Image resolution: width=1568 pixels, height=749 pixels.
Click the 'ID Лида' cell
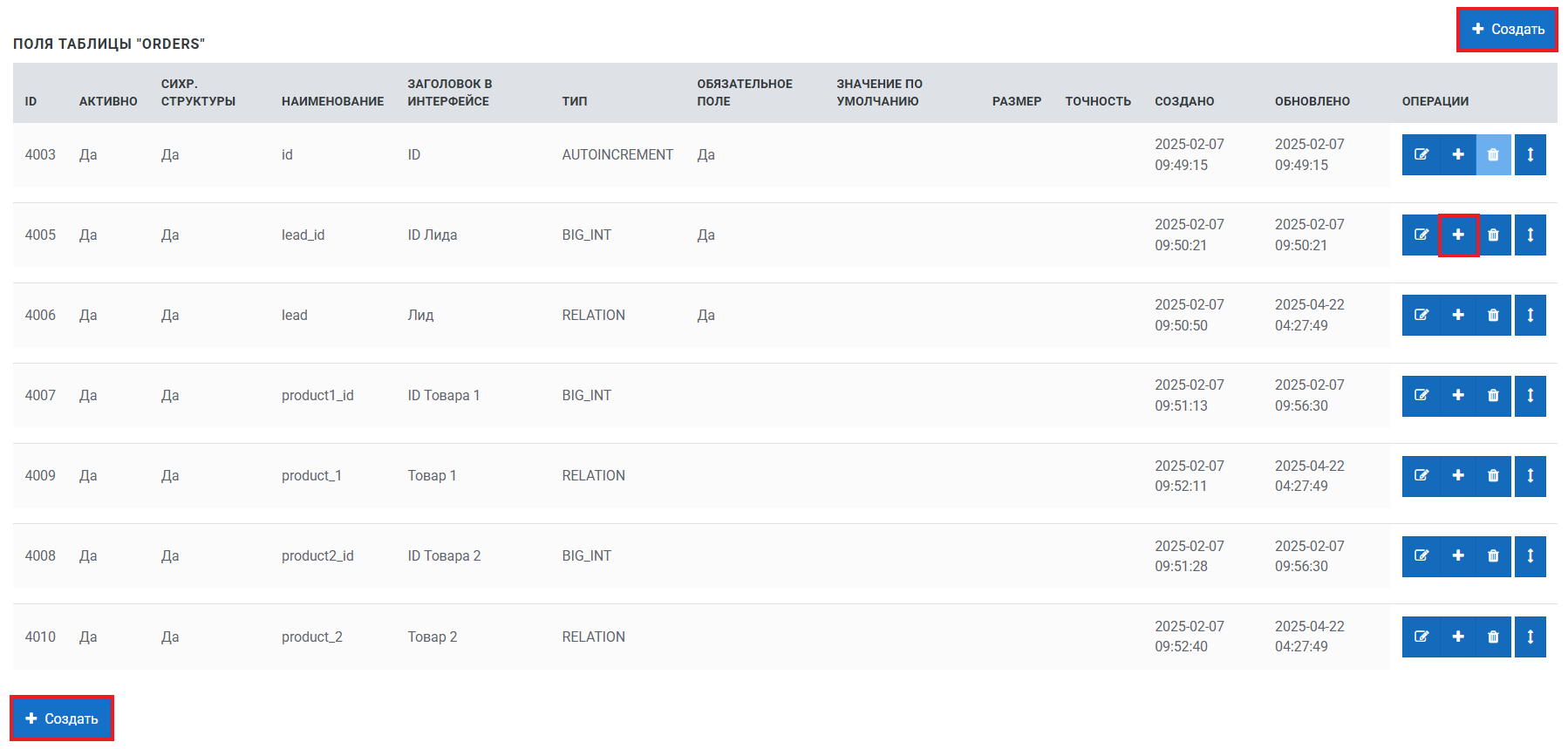(433, 235)
